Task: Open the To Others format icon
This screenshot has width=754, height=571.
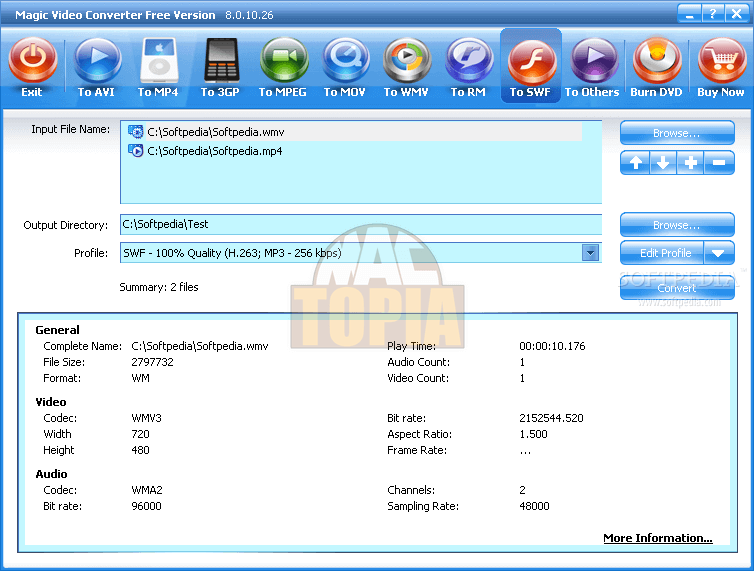Action: pyautogui.click(x=594, y=61)
